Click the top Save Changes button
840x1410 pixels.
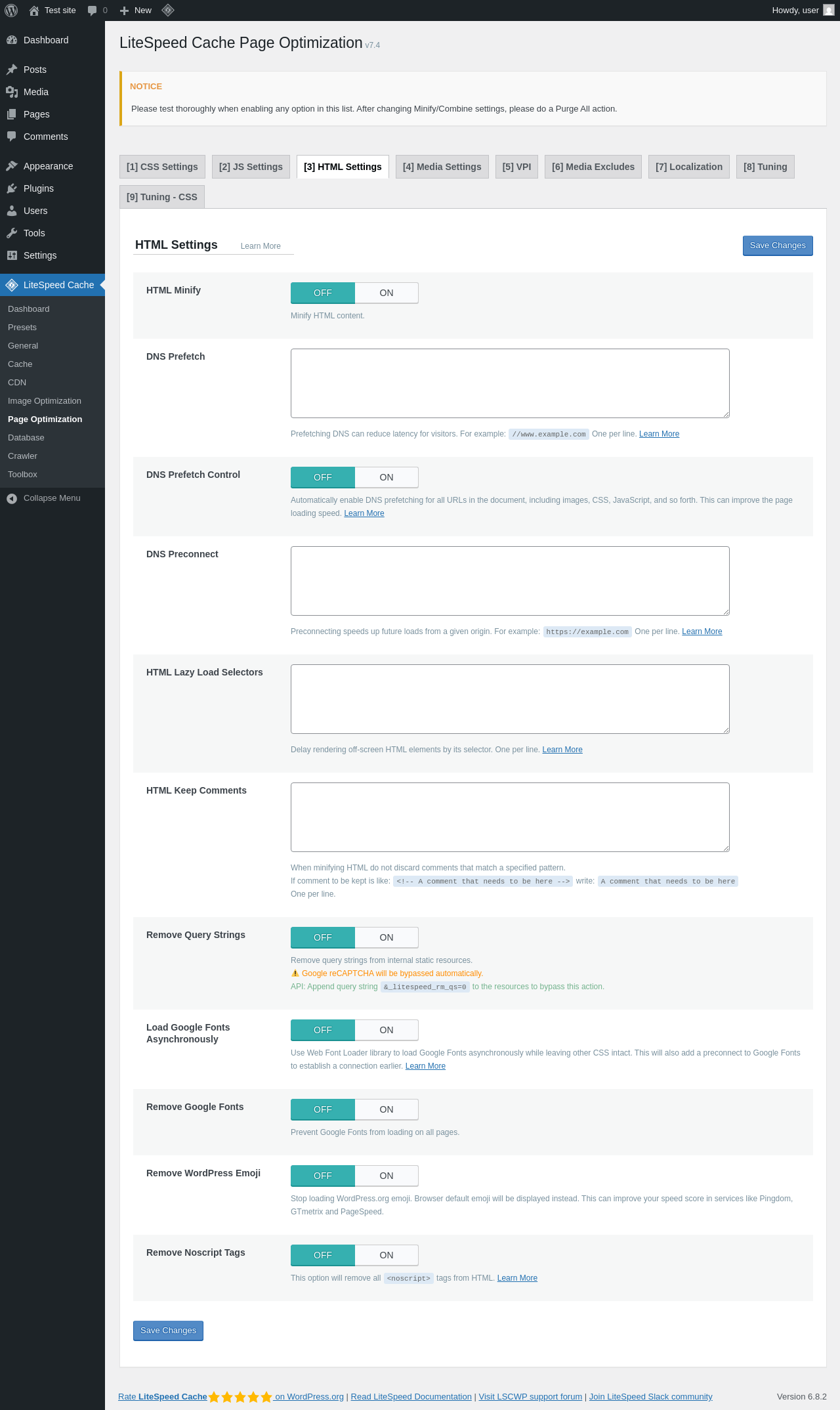click(778, 246)
